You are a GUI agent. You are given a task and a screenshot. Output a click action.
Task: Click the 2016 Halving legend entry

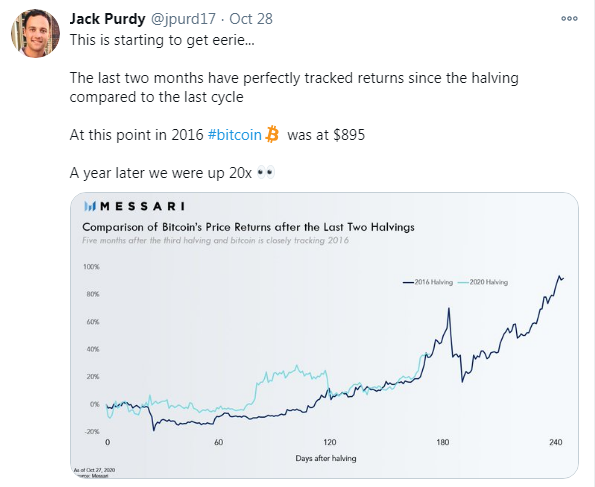coord(428,282)
